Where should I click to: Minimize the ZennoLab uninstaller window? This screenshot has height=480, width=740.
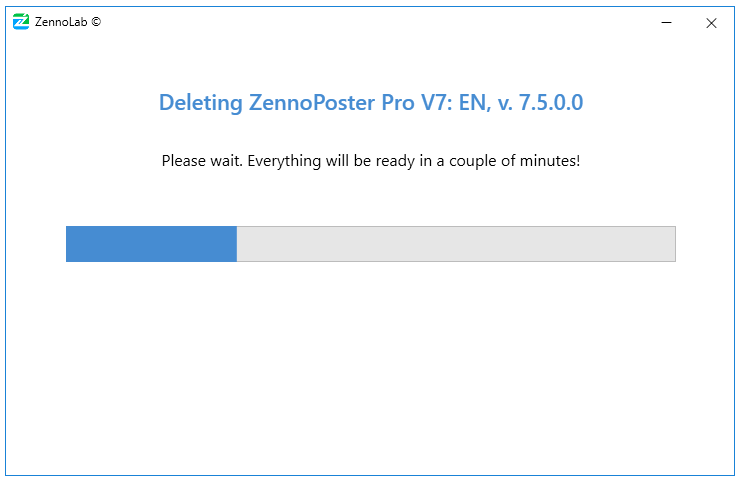[667, 23]
